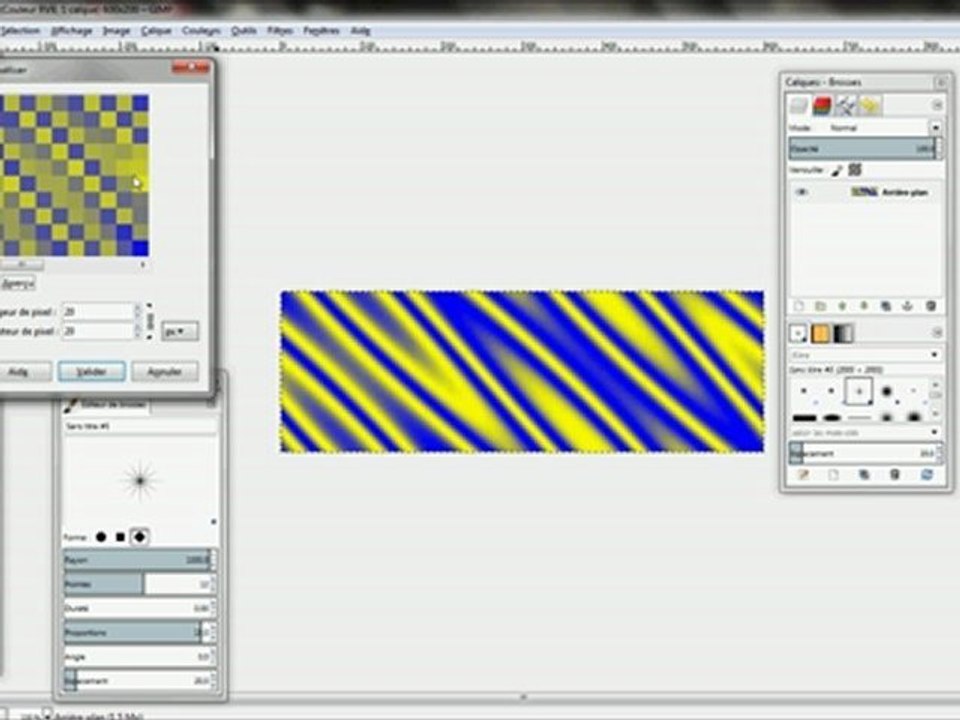Open the Layers dock tab menu arrow
Viewport: 960px width, 720px height.
[937, 105]
